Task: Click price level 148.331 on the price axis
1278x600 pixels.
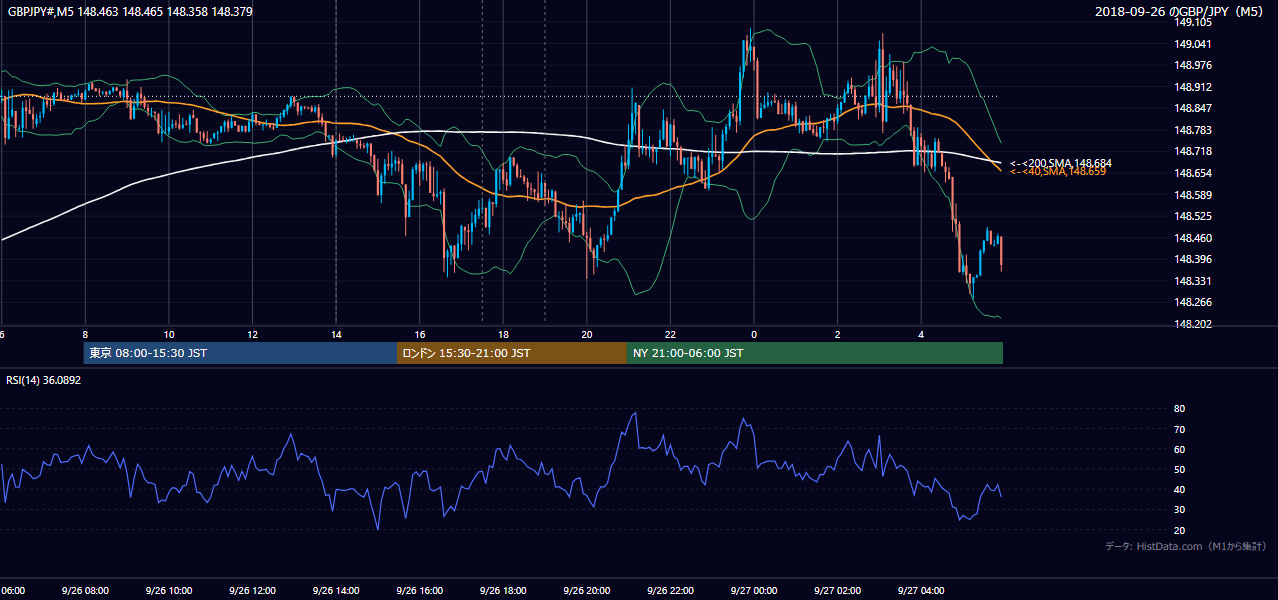Action: click(1193, 281)
